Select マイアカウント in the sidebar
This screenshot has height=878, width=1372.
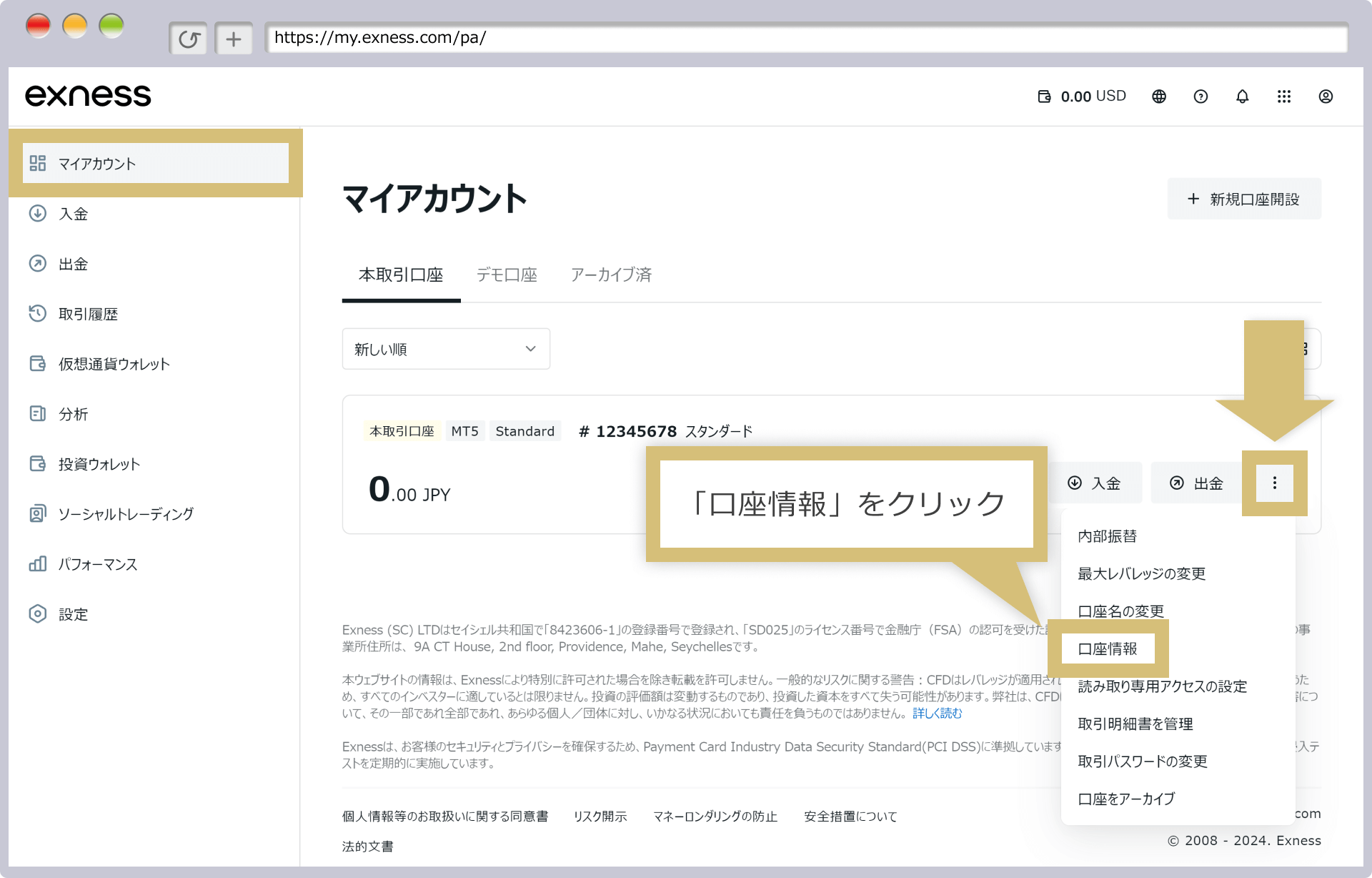(156, 164)
